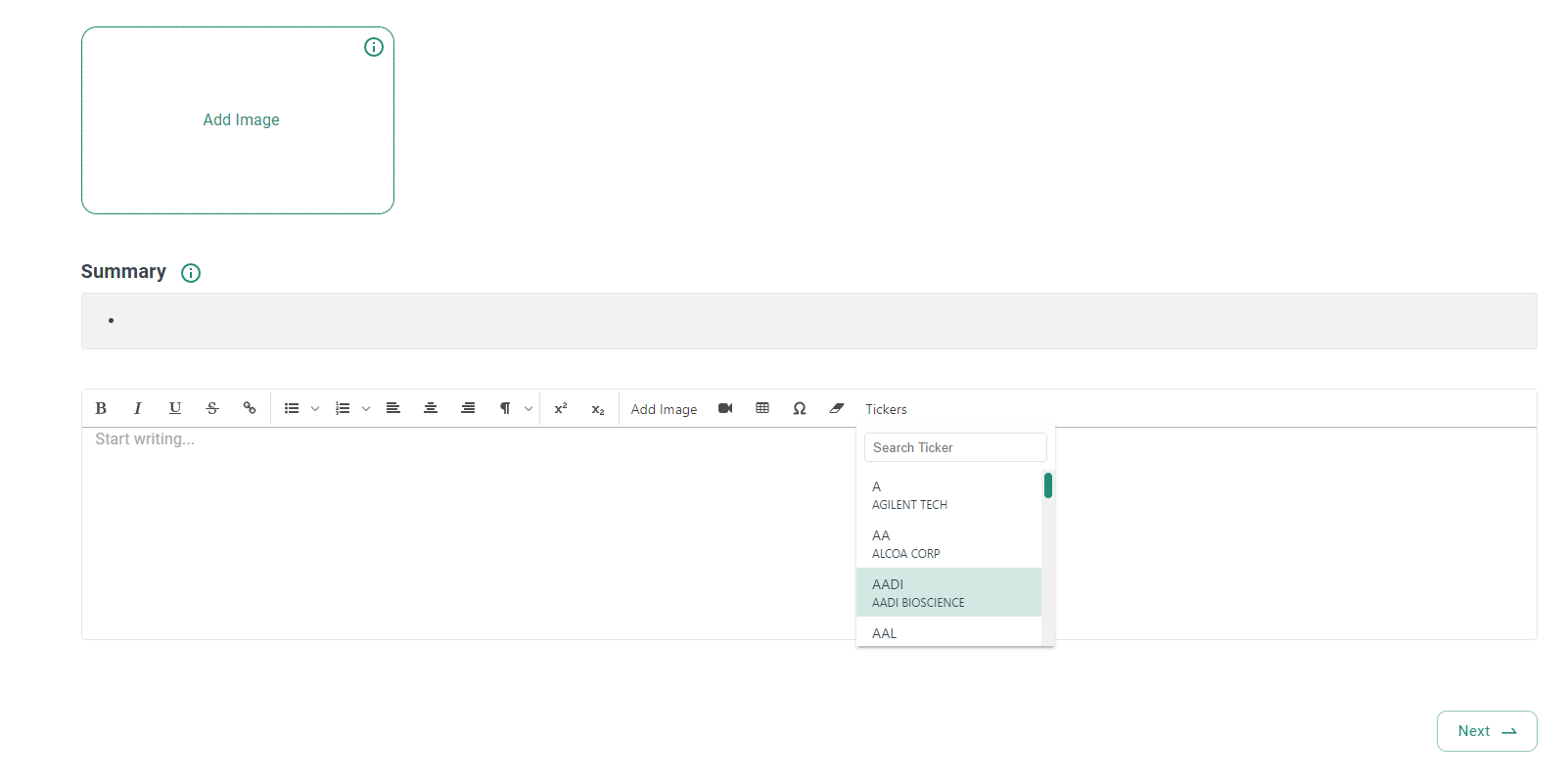
Task: Expand the unordered list style dropdown
Action: point(315,409)
